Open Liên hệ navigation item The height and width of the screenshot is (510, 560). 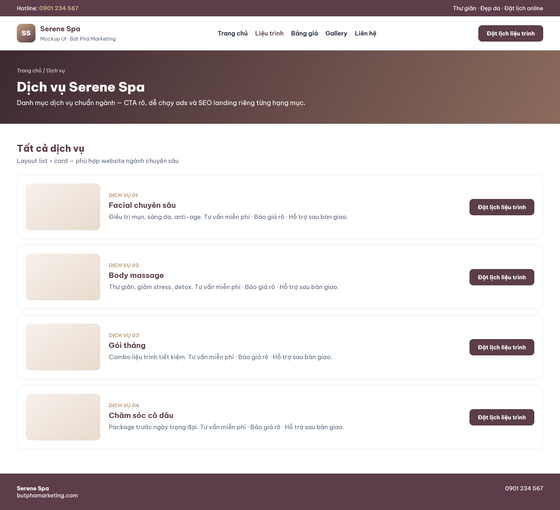click(x=365, y=33)
